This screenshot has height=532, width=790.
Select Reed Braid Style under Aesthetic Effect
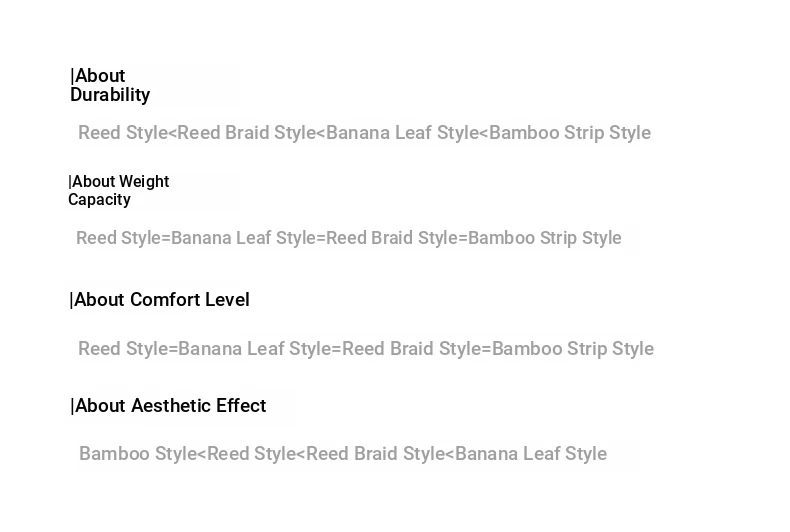375,454
